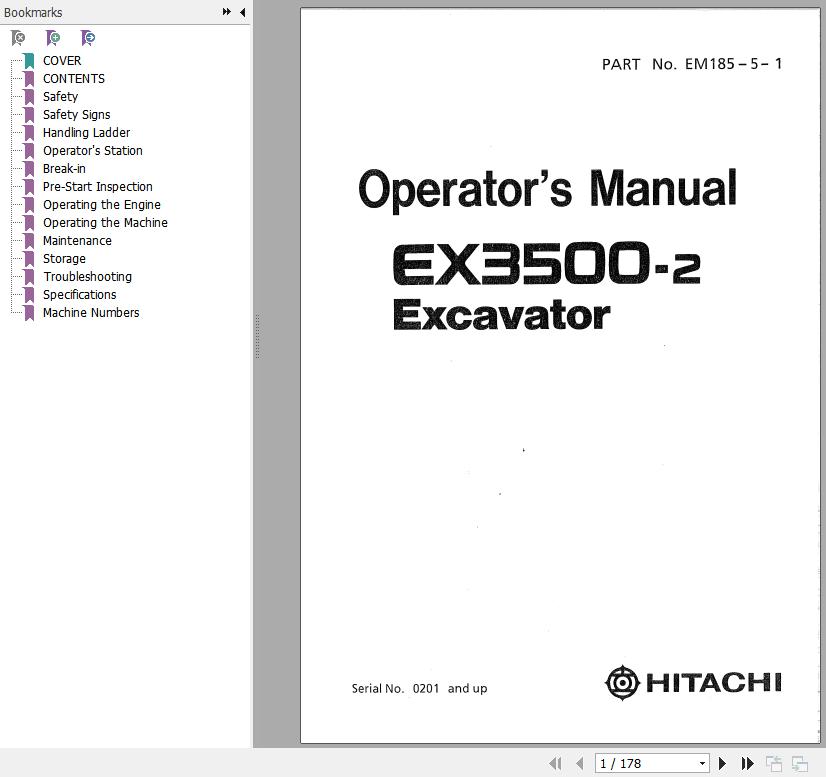This screenshot has height=777, width=826.
Task: Click the teal COVER bookmark ribbon icon
Action: click(x=30, y=61)
